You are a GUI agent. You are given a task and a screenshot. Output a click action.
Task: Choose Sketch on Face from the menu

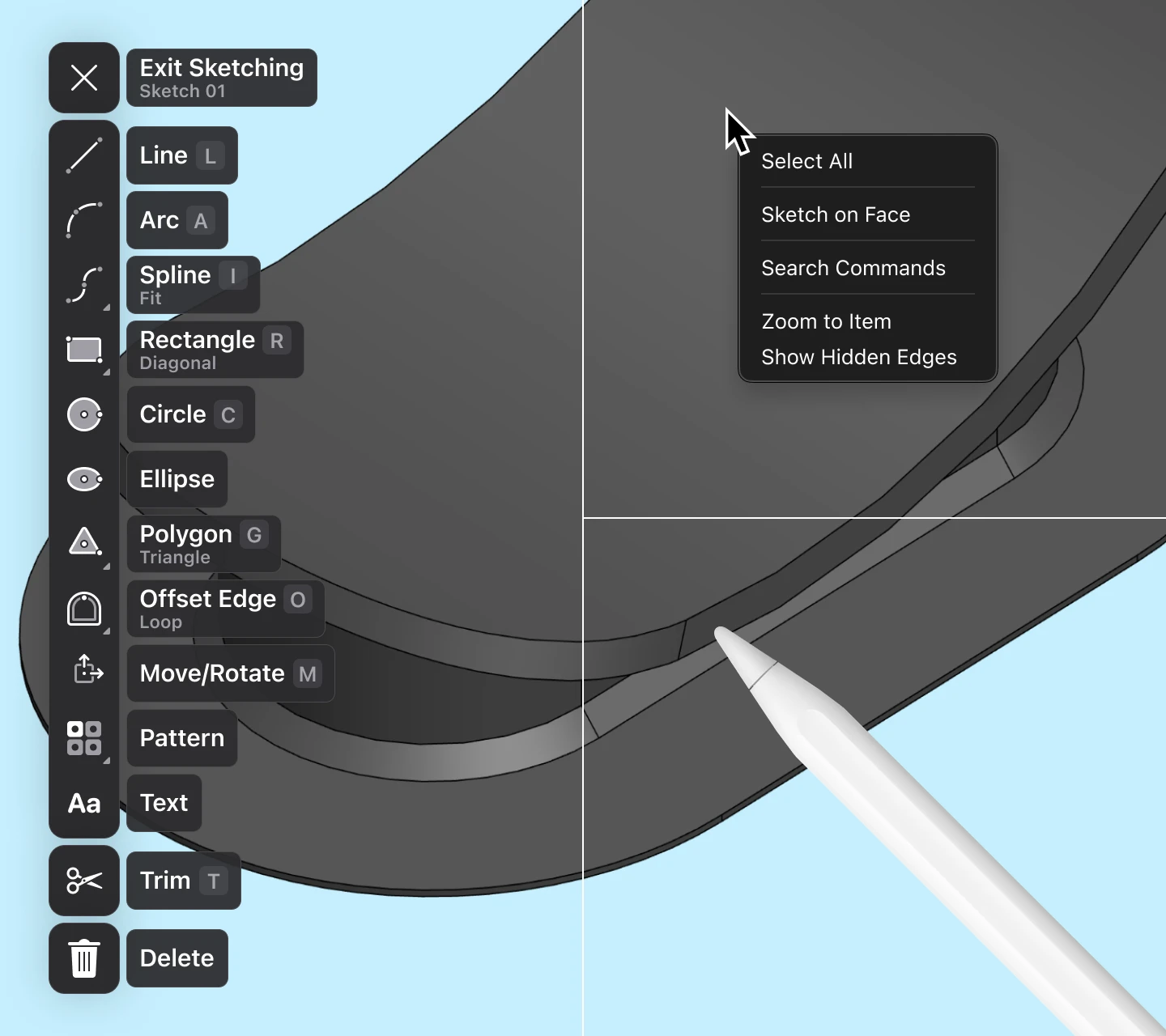point(836,214)
